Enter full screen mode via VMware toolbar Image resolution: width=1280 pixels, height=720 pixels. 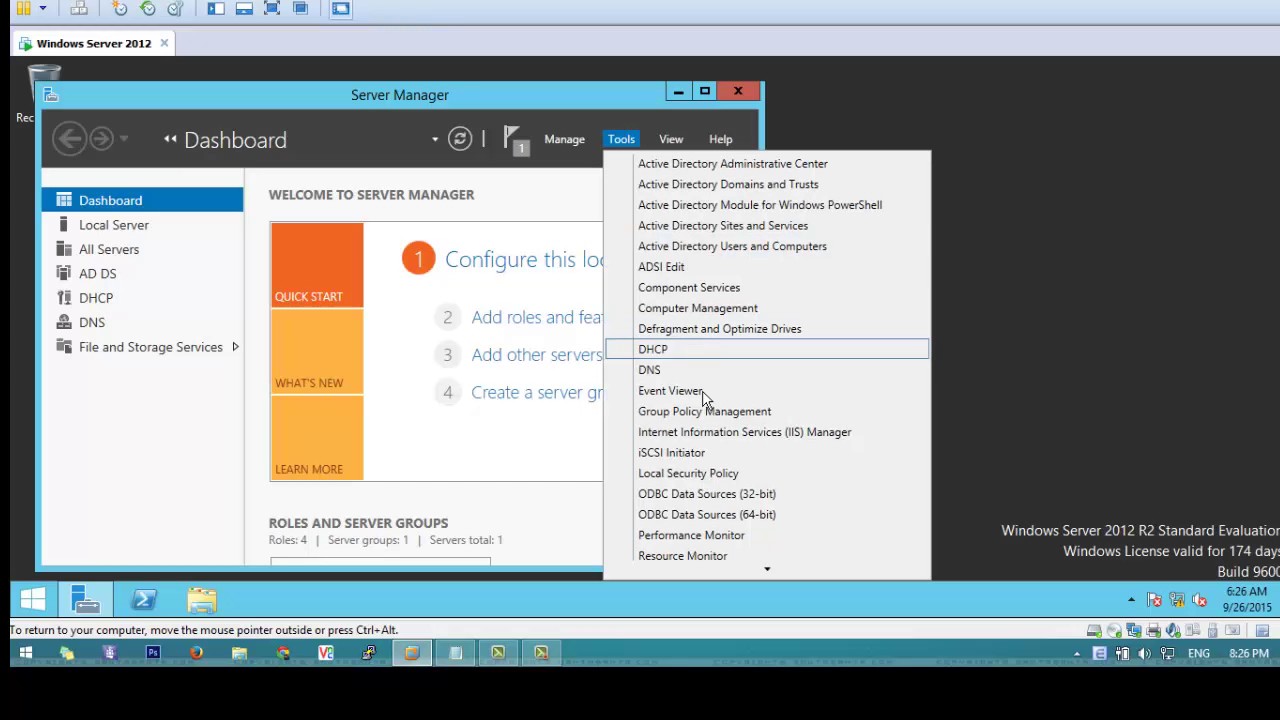pos(272,8)
